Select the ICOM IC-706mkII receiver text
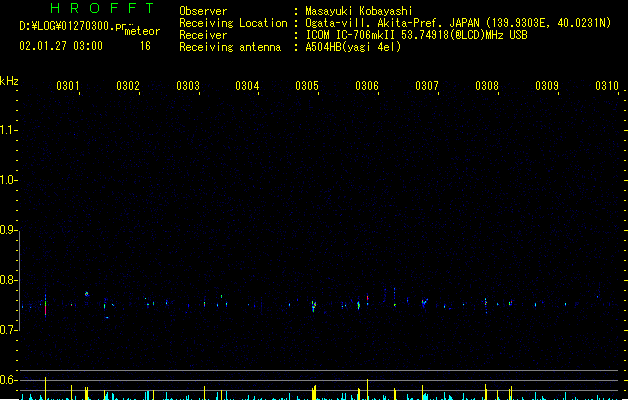The height and width of the screenshot is (400, 629). pyautogui.click(x=416, y=35)
